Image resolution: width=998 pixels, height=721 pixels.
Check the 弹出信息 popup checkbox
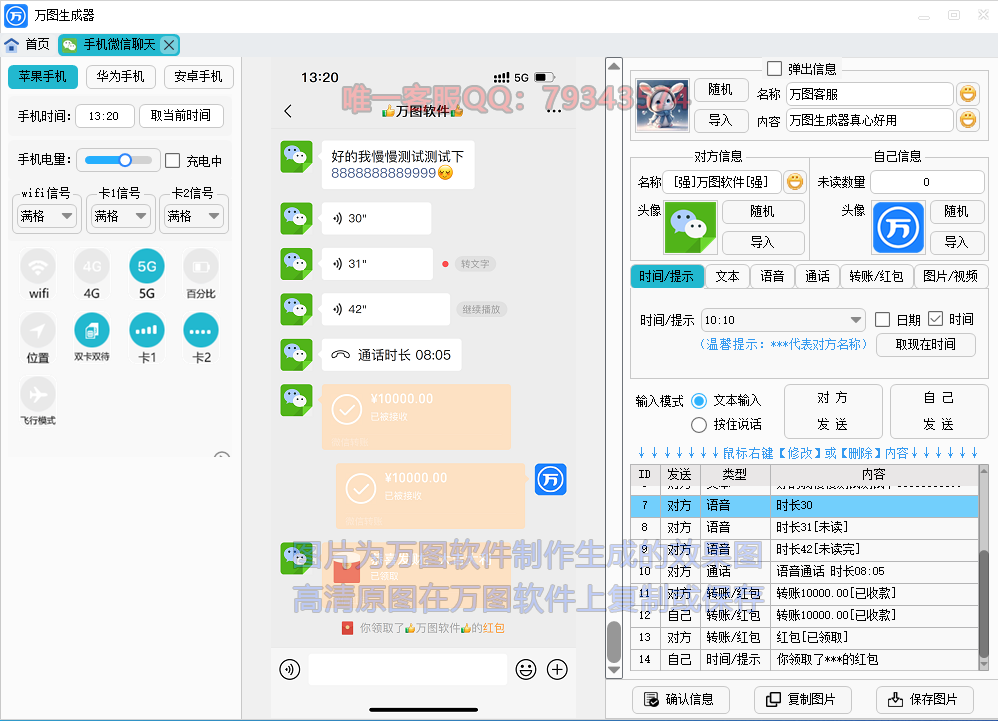(774, 69)
